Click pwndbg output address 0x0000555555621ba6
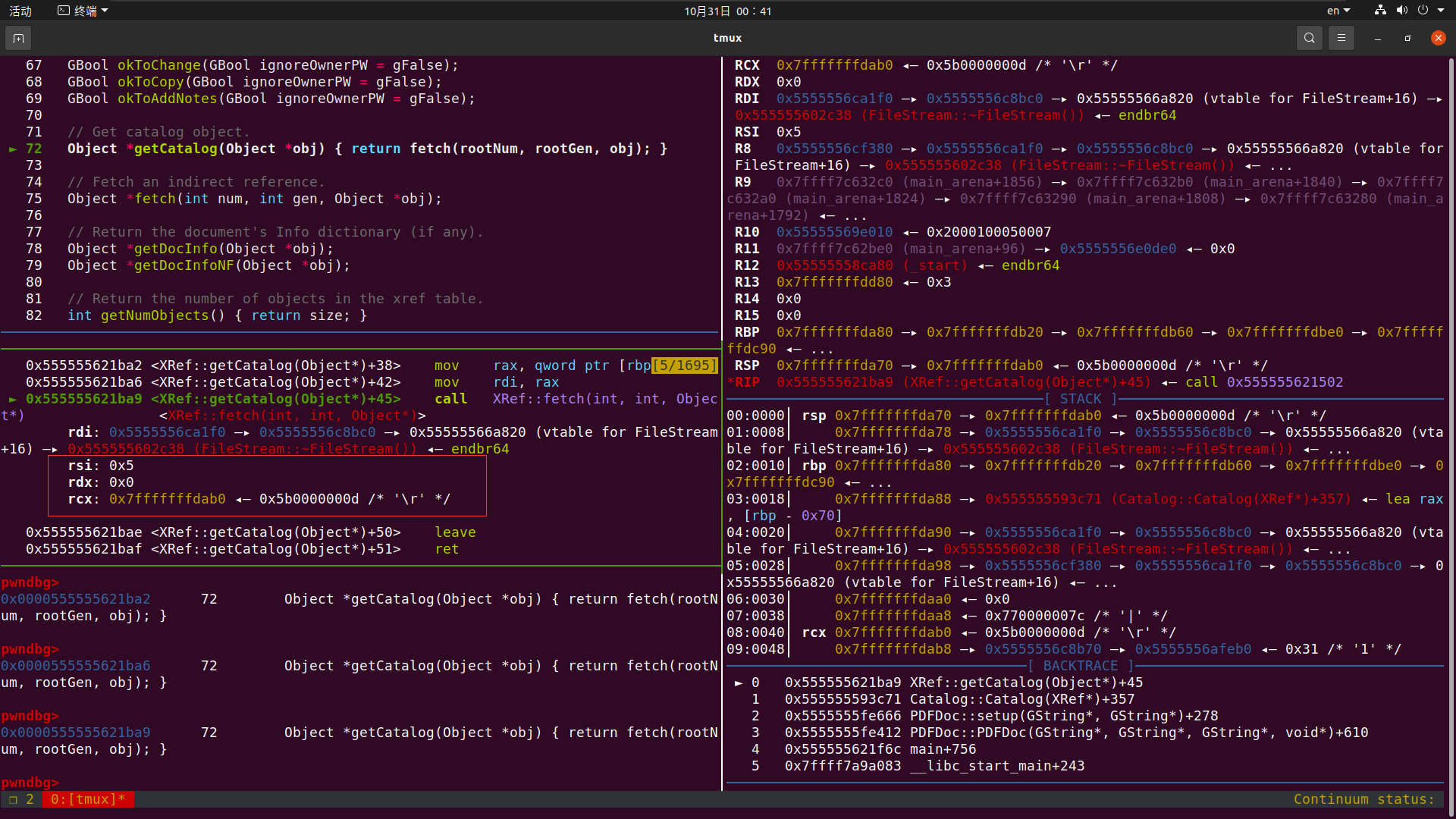Viewport: 1456px width, 819px height. click(x=75, y=666)
